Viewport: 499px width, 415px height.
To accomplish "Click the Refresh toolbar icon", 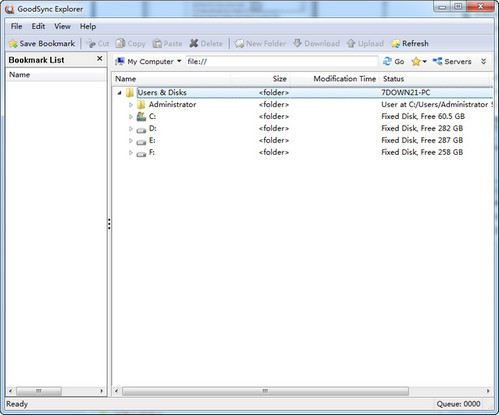I will point(395,44).
